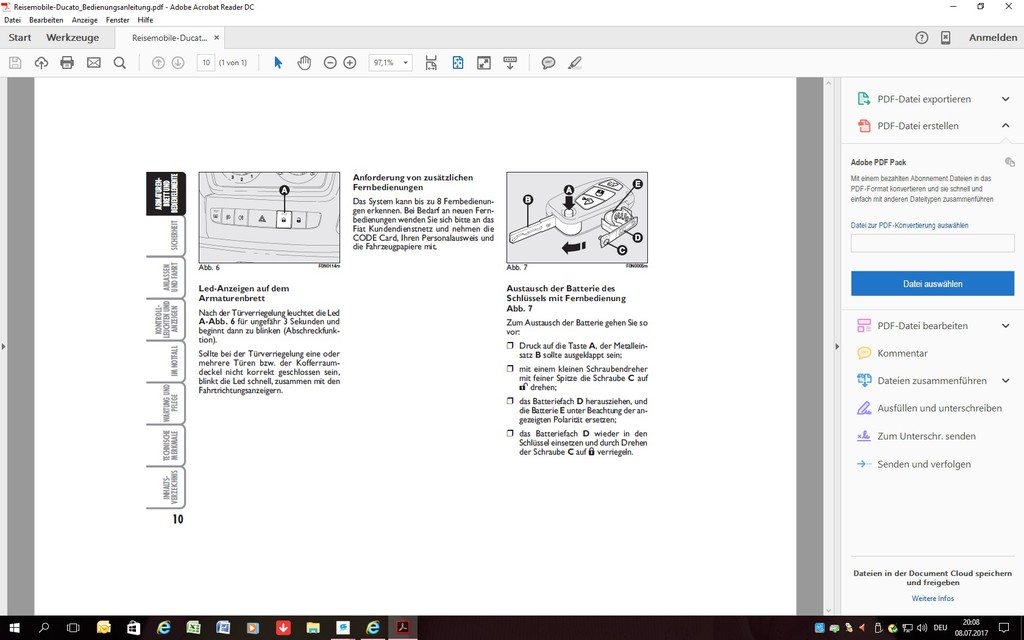The height and width of the screenshot is (640, 1024).
Task: Open the Fenster menu
Action: coord(118,20)
